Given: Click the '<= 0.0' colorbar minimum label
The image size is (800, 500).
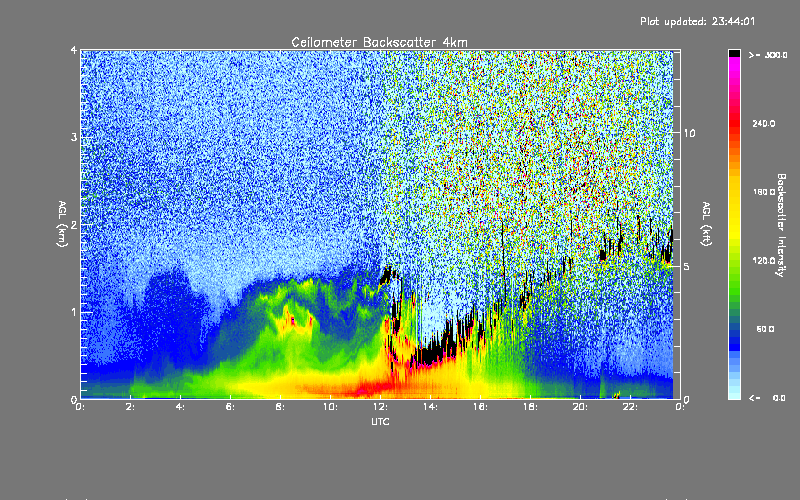Looking at the screenshot, I should (768, 398).
